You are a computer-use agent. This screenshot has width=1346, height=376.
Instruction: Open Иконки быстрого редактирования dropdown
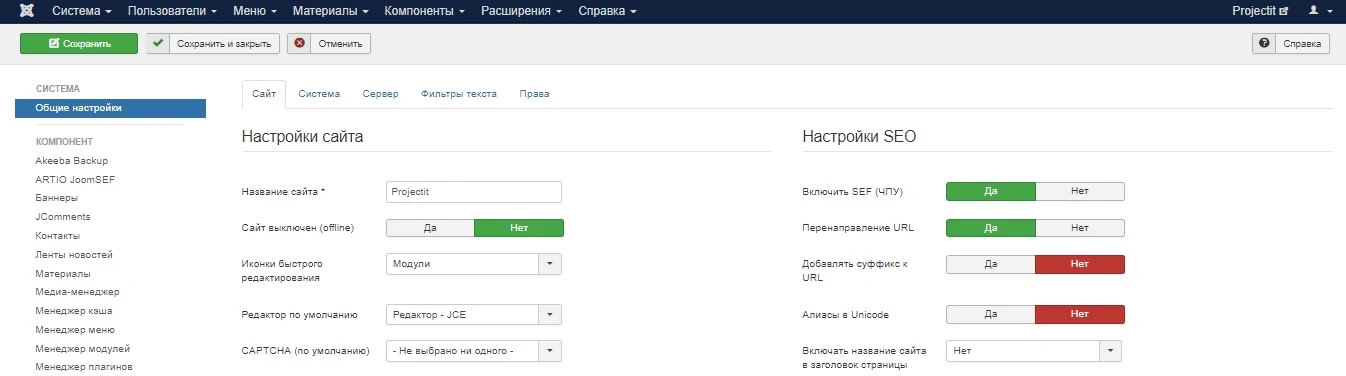(474, 264)
